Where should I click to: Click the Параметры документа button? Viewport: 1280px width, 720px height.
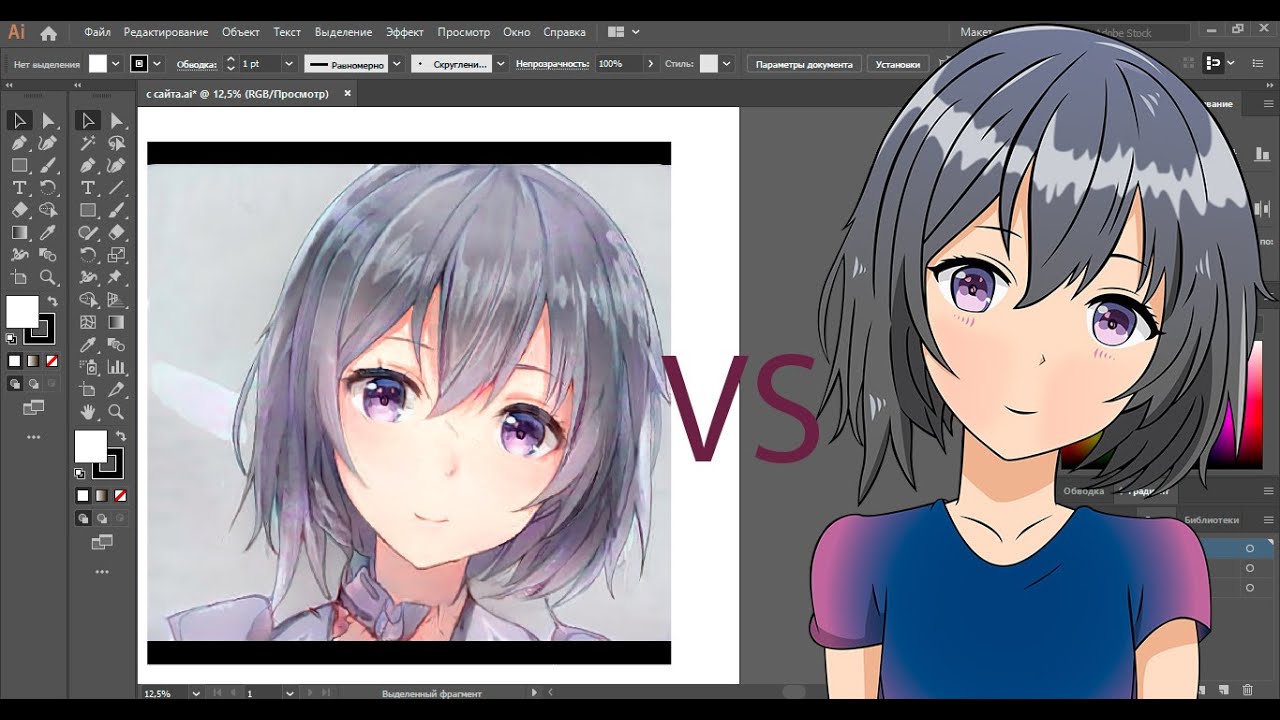coord(804,64)
